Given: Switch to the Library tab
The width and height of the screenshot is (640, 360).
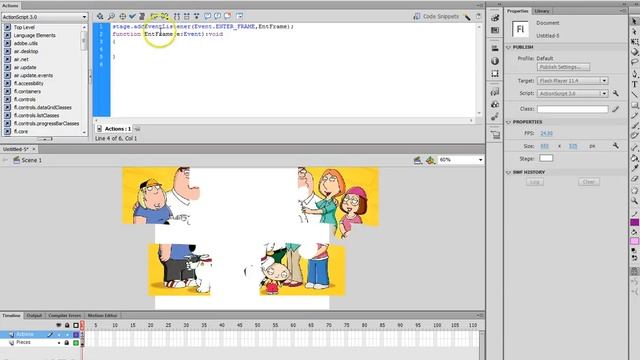Looking at the screenshot, I should click(542, 11).
